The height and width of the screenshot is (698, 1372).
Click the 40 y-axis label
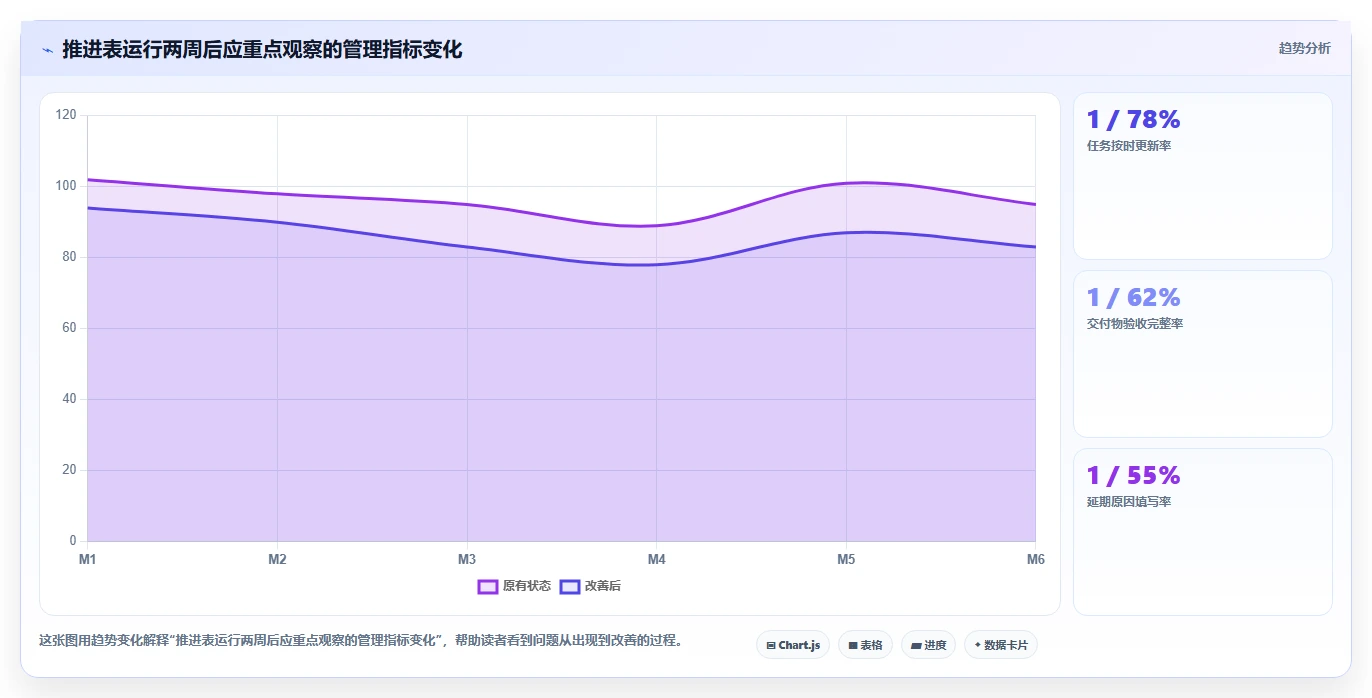[69, 399]
